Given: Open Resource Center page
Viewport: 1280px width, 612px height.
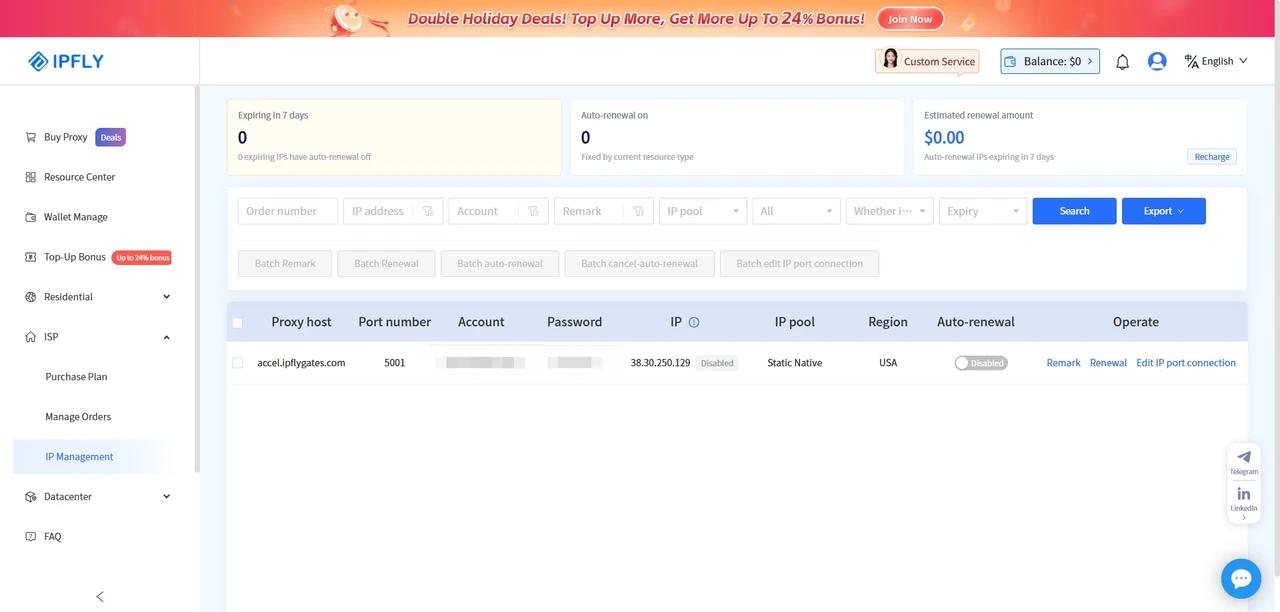Looking at the screenshot, I should click(79, 177).
